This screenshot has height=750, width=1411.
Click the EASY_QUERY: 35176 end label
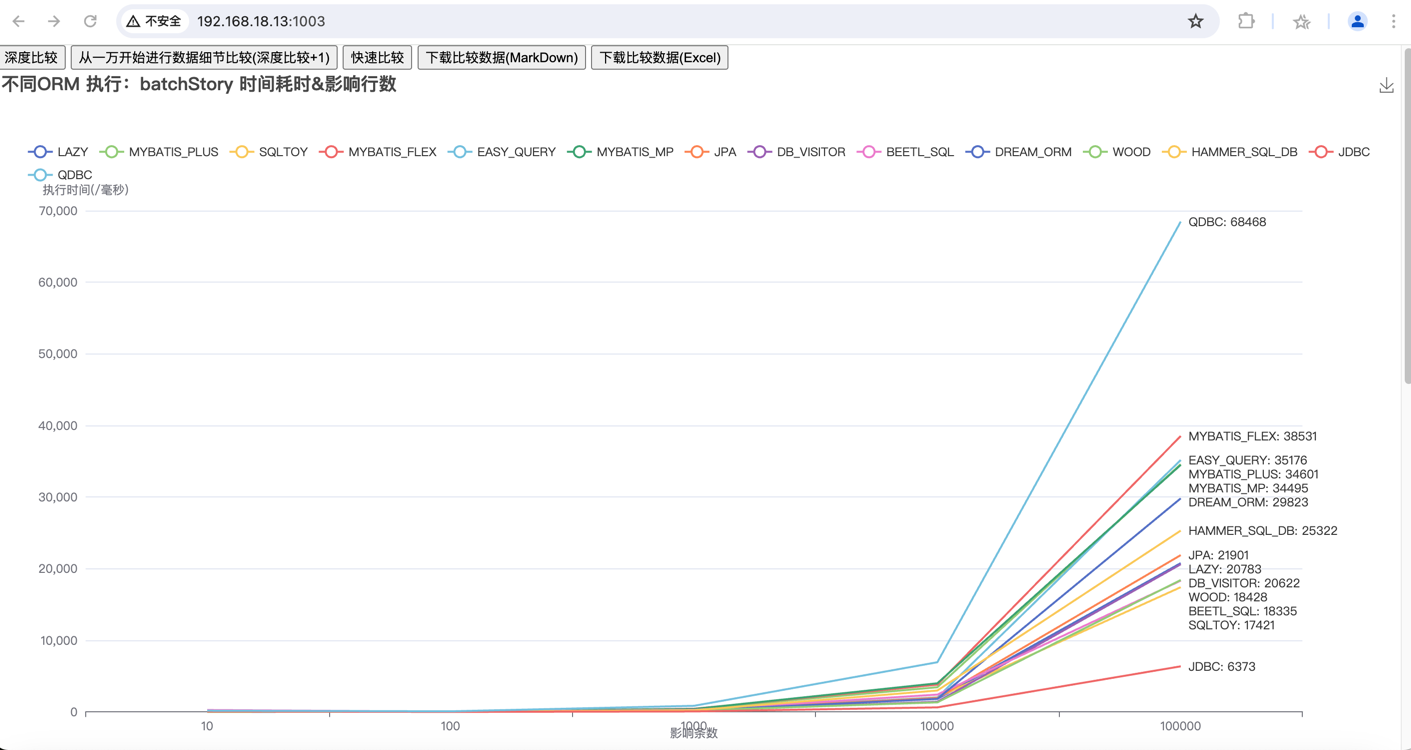pos(1247,460)
